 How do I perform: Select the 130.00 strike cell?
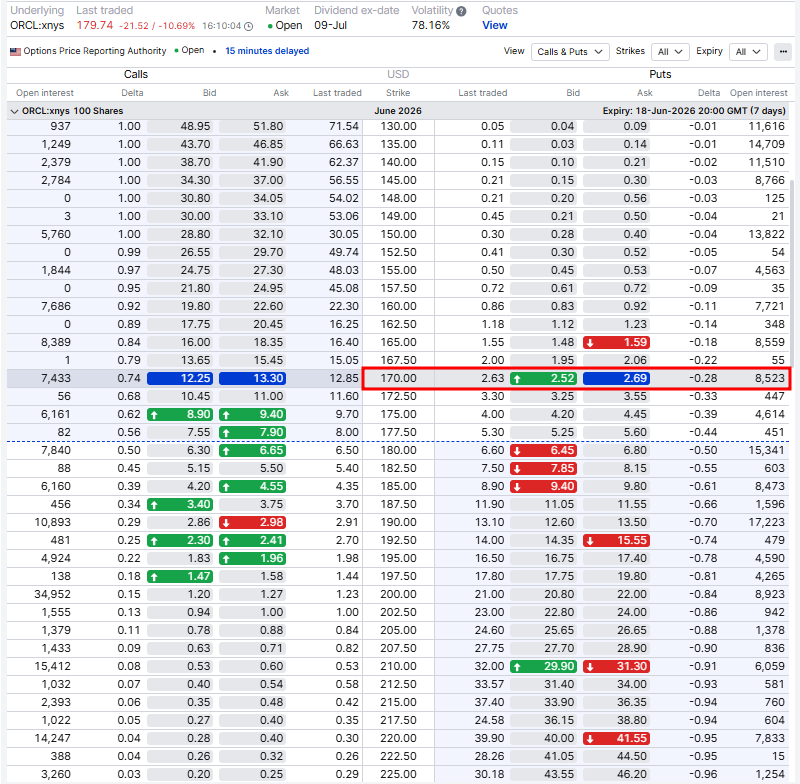[x=398, y=127]
